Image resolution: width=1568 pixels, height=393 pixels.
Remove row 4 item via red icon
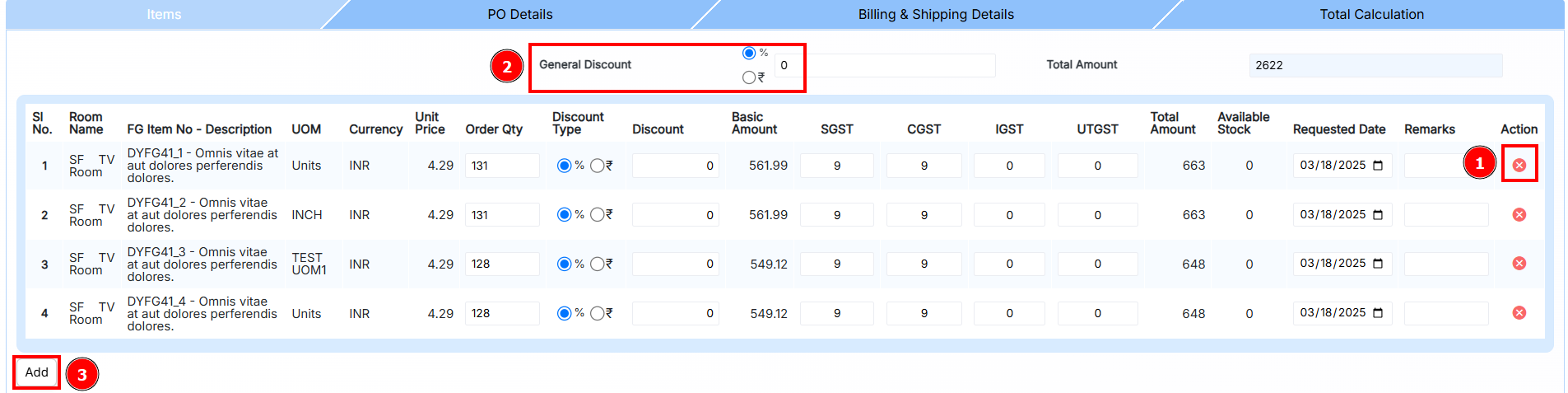tap(1519, 313)
